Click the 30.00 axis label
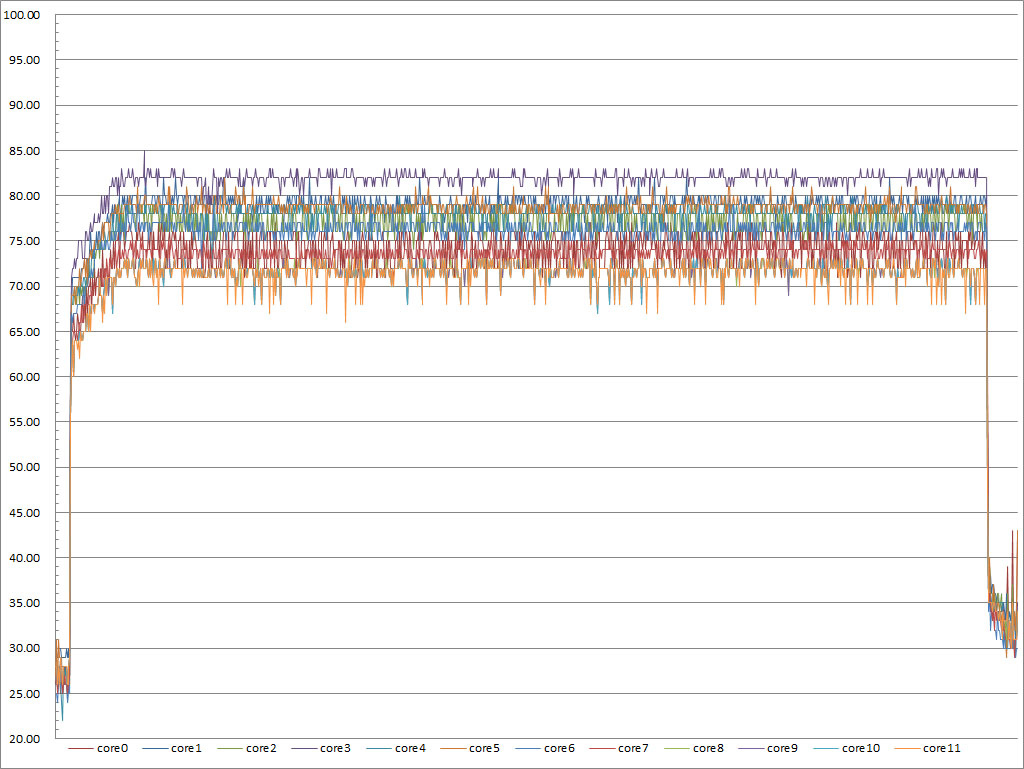 [x=24, y=648]
